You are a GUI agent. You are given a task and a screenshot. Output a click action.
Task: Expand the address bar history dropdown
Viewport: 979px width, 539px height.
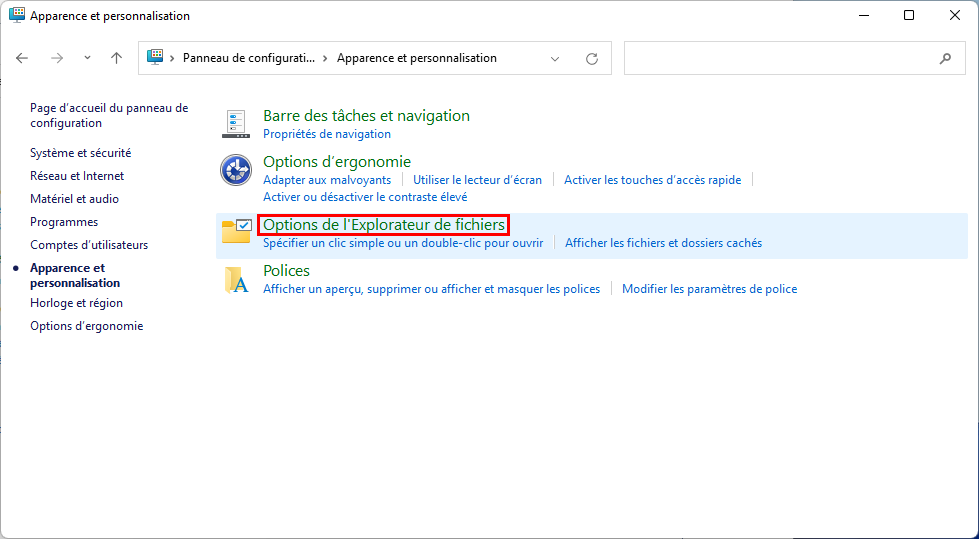click(x=554, y=59)
